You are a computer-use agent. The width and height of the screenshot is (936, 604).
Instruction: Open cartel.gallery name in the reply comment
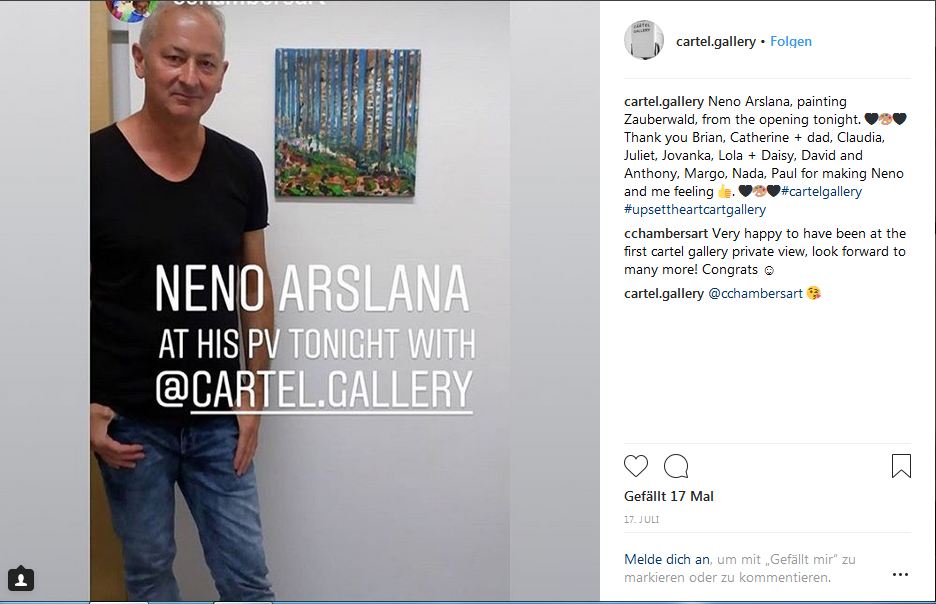664,294
